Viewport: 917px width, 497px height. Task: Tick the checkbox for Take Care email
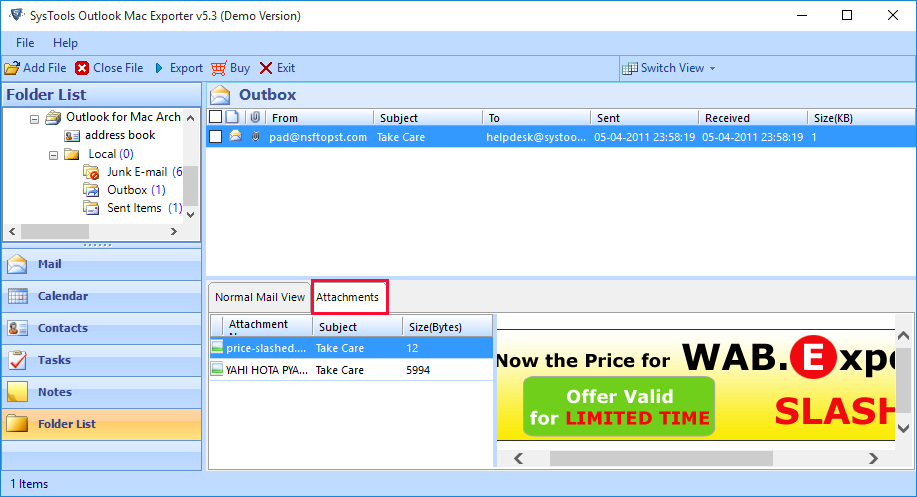click(215, 137)
